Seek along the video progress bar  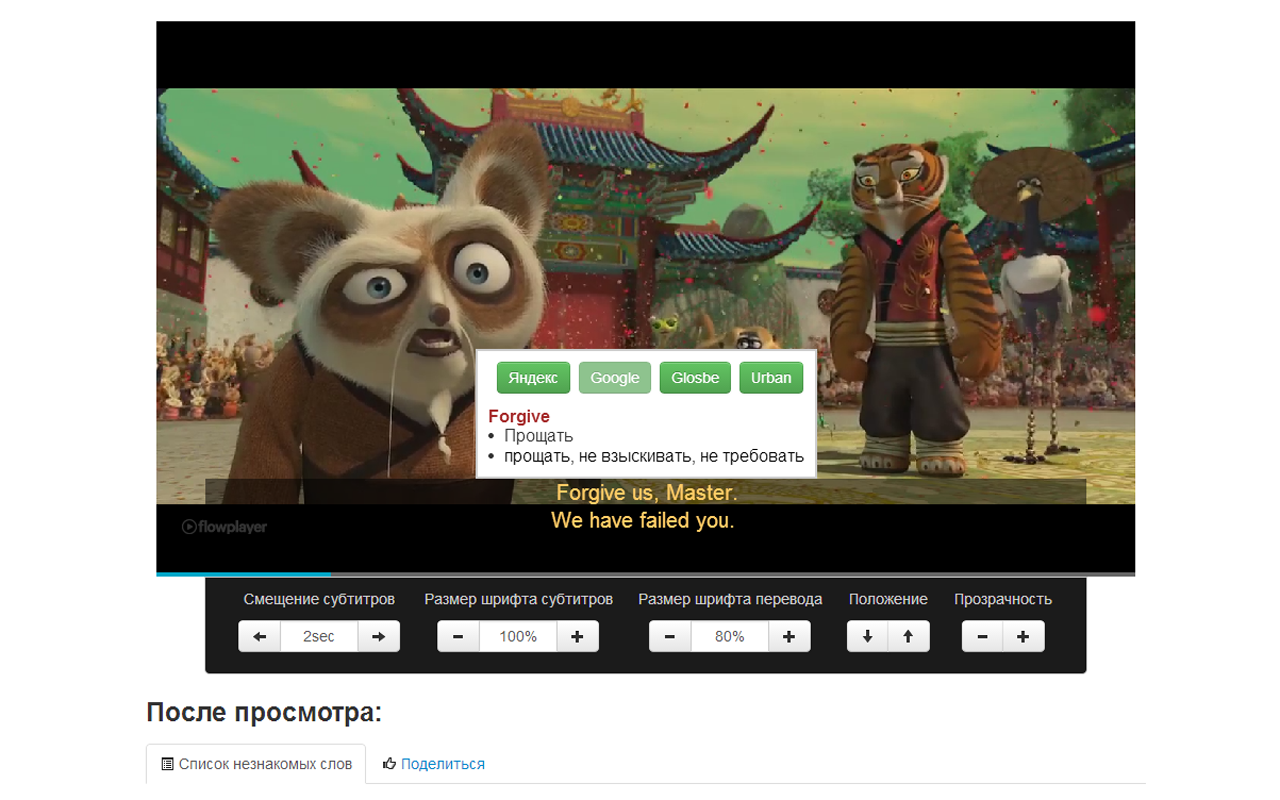[x=645, y=574]
